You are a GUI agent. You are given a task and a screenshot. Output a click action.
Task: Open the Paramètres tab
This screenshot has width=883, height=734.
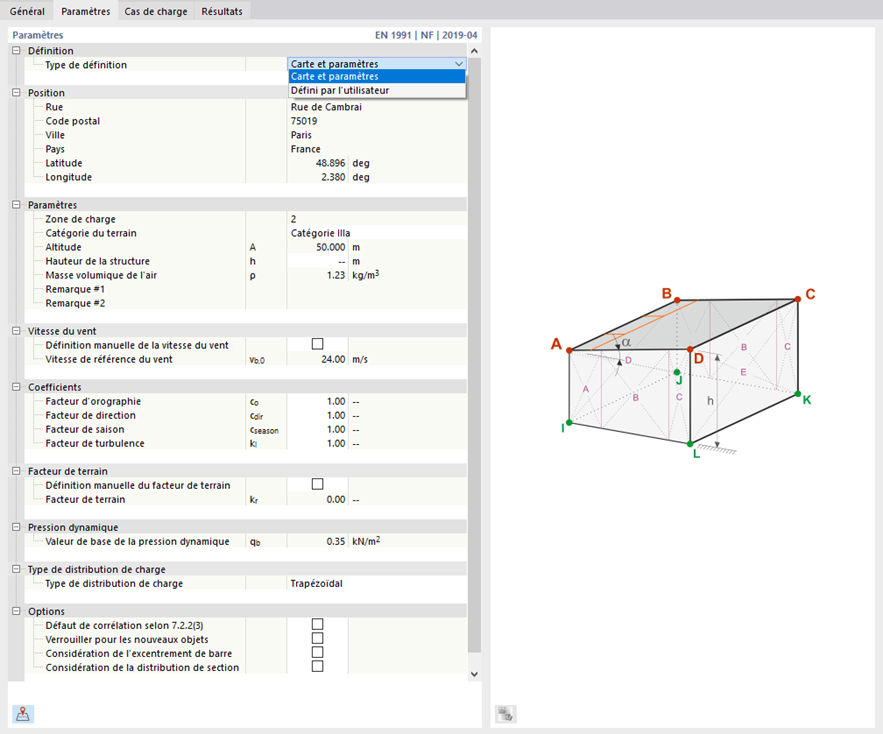coord(86,11)
